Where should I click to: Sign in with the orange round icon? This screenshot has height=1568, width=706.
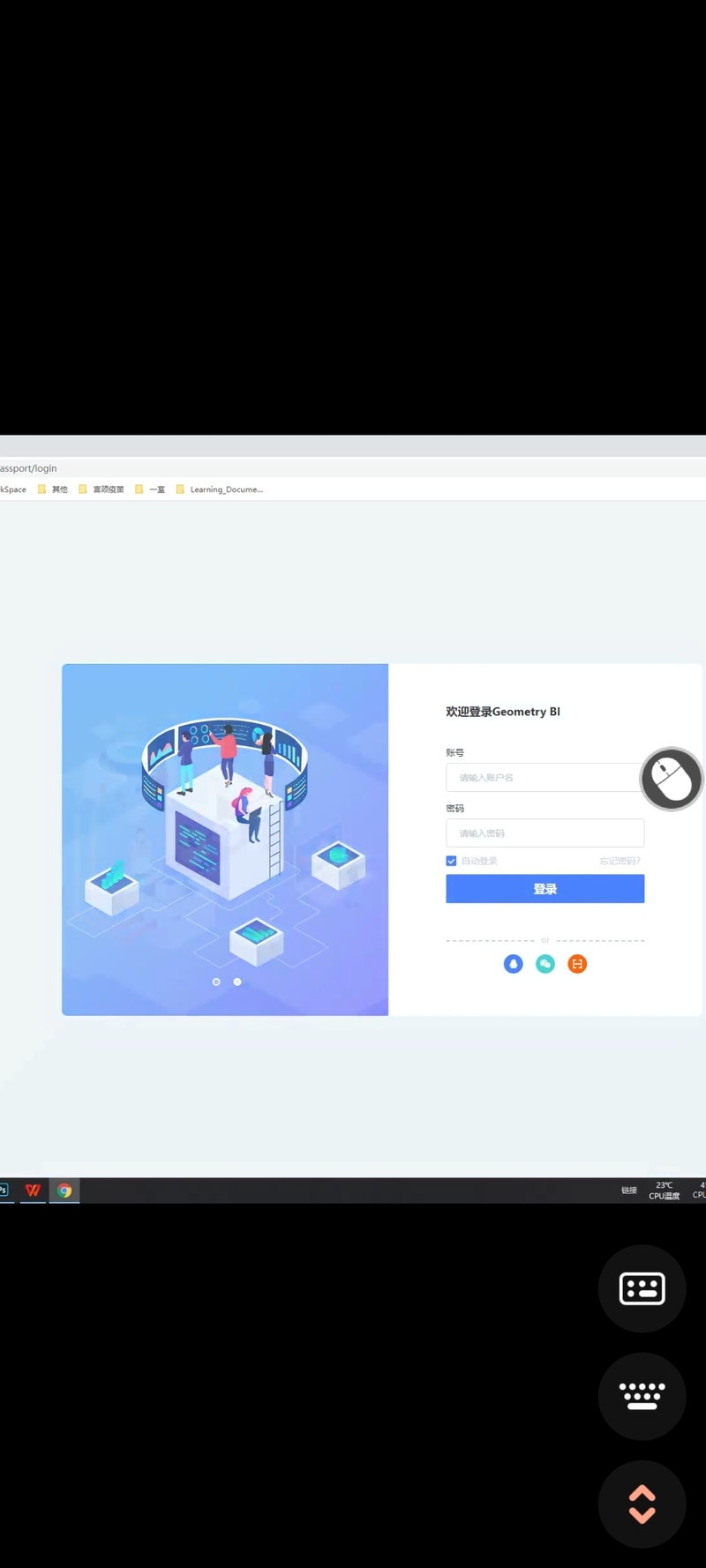[577, 964]
